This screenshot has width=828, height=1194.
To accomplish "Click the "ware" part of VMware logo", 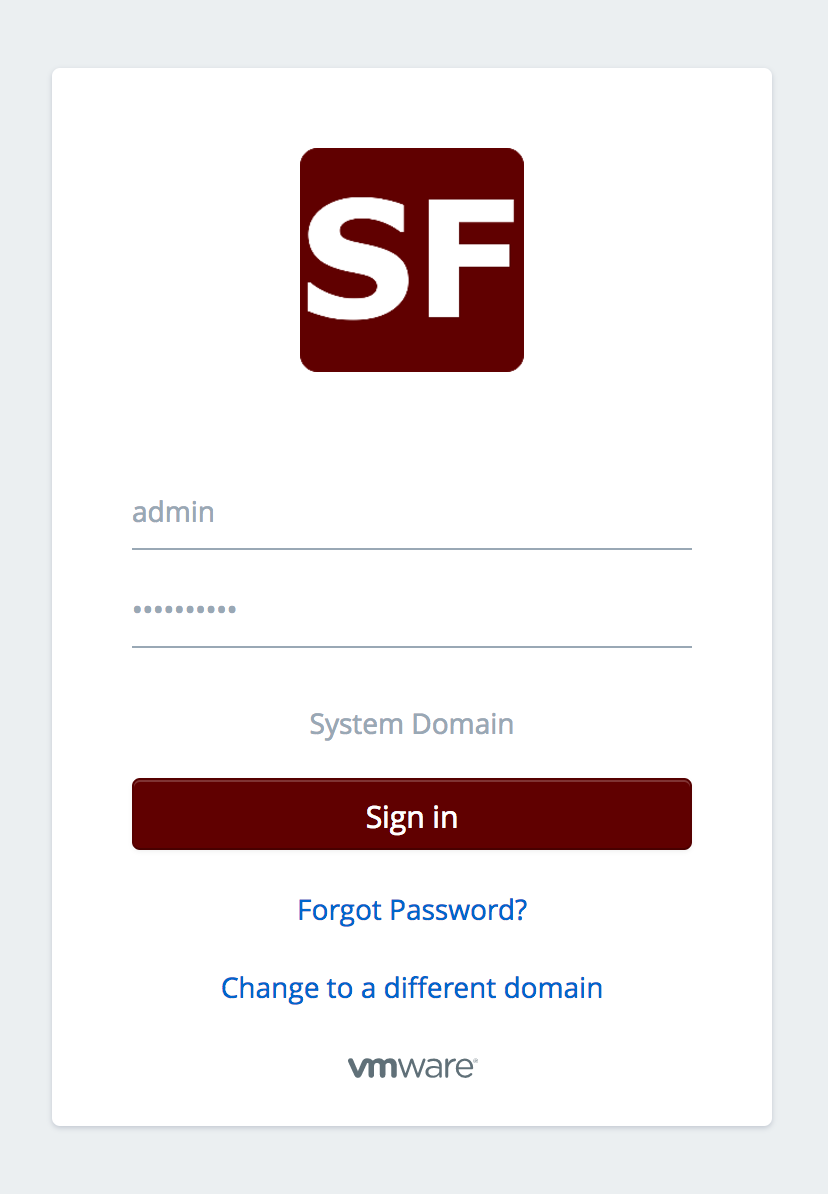I will point(440,1068).
